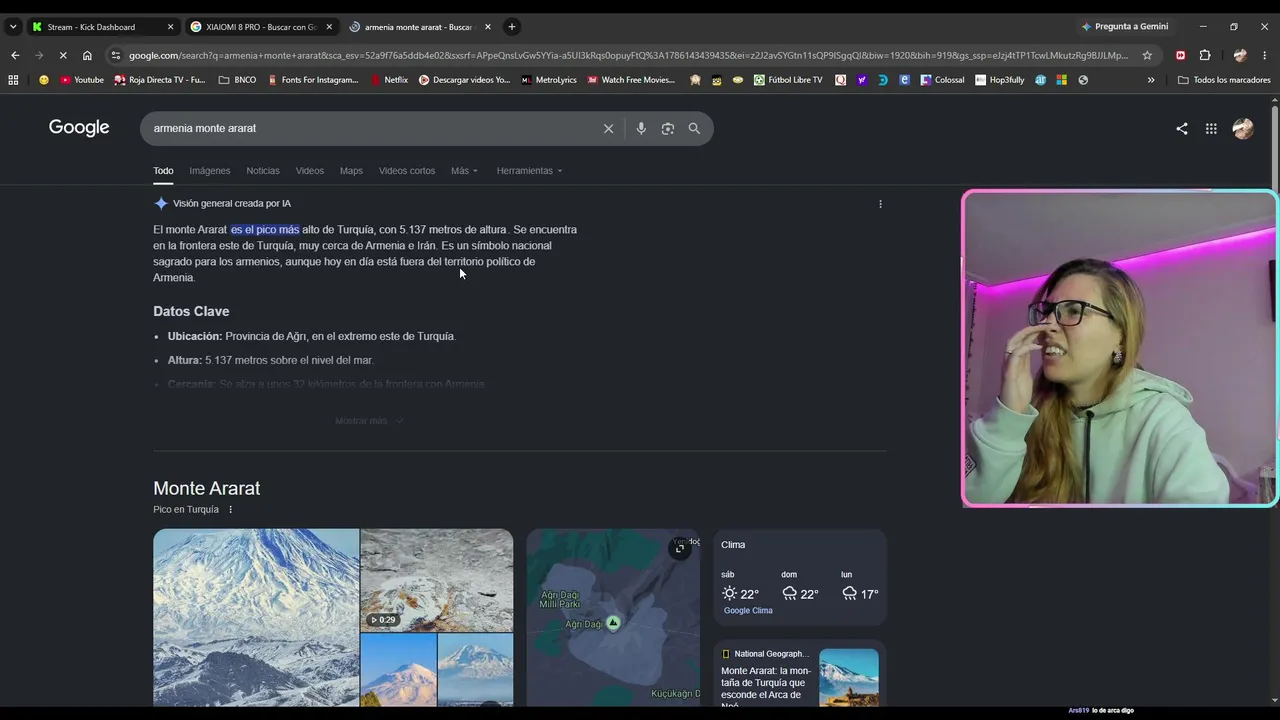Screen dimensions: 1280x720
Task: Click the address bar URL
Action: pos(628,56)
